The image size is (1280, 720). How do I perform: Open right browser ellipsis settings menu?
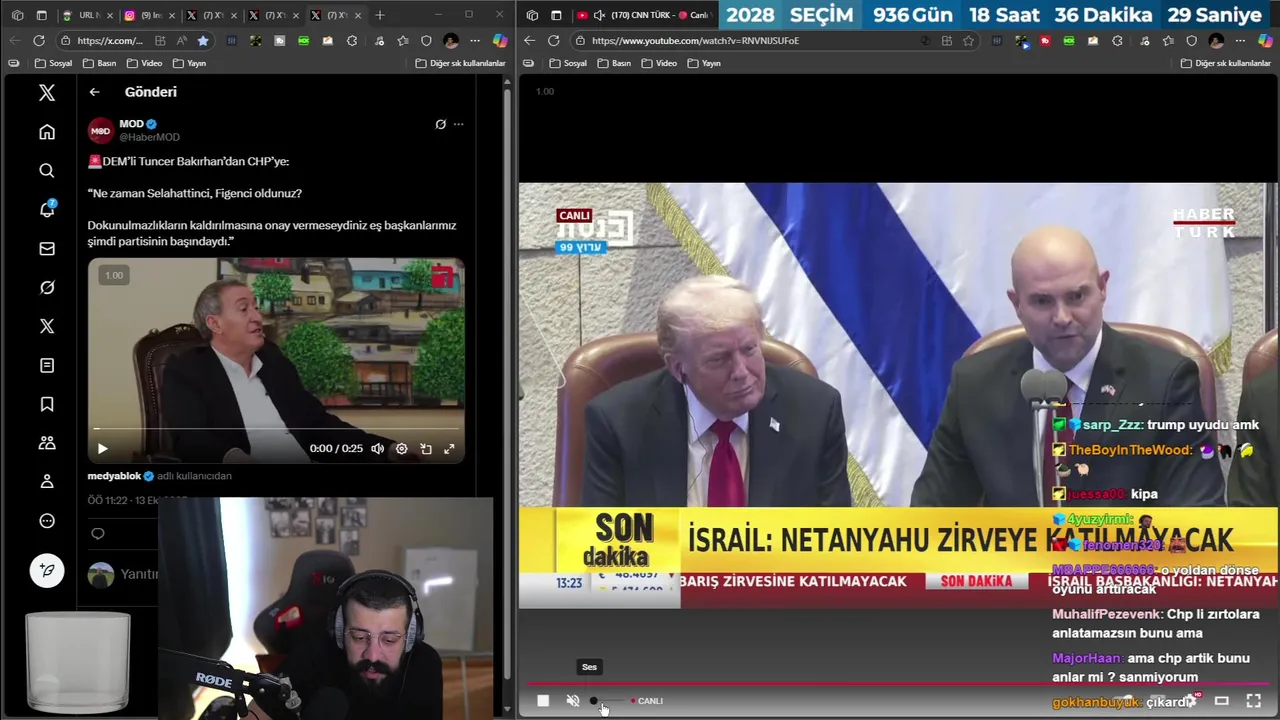pyautogui.click(x=1240, y=41)
